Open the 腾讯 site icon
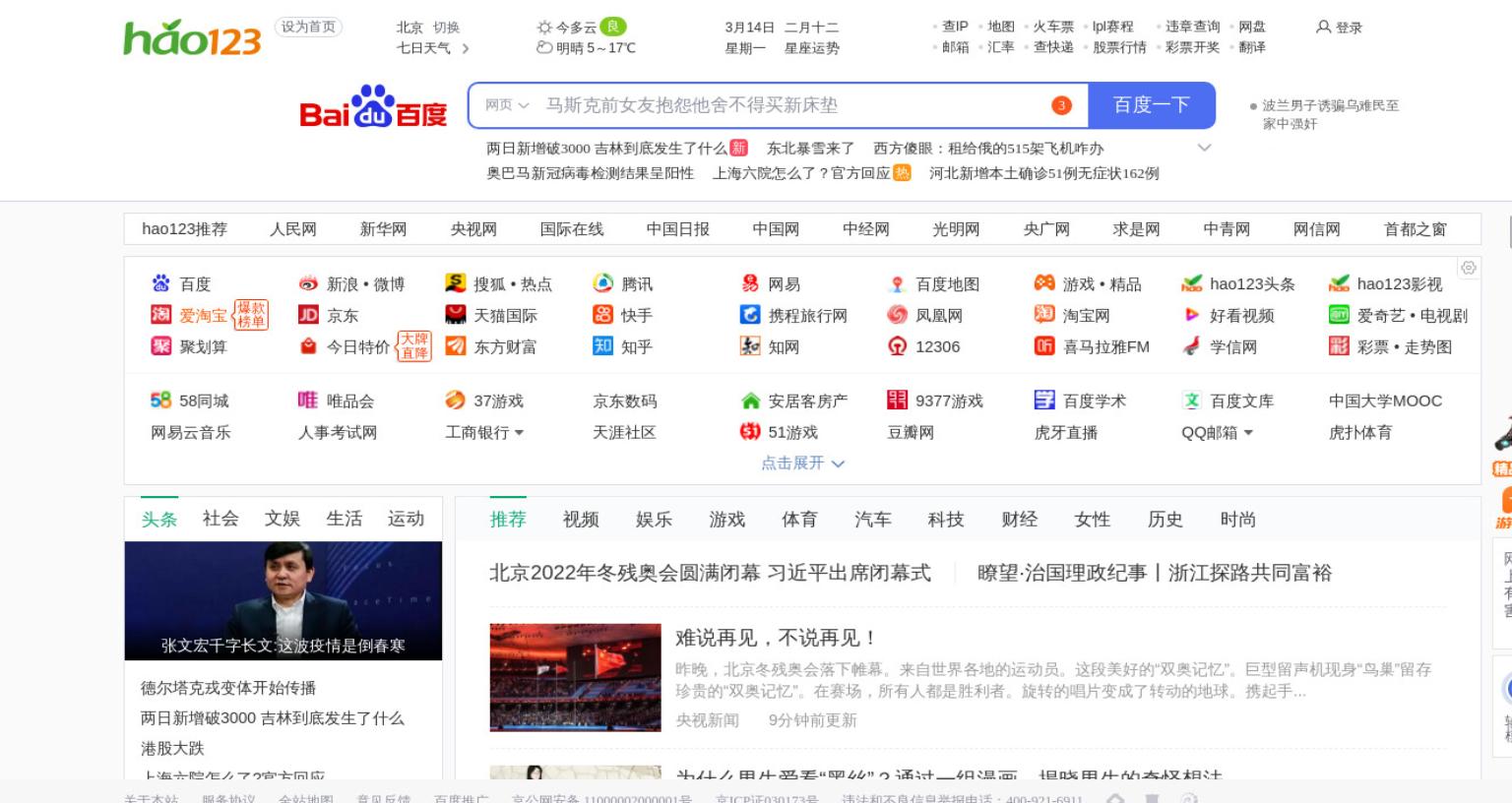The height and width of the screenshot is (803, 1512). click(x=602, y=283)
